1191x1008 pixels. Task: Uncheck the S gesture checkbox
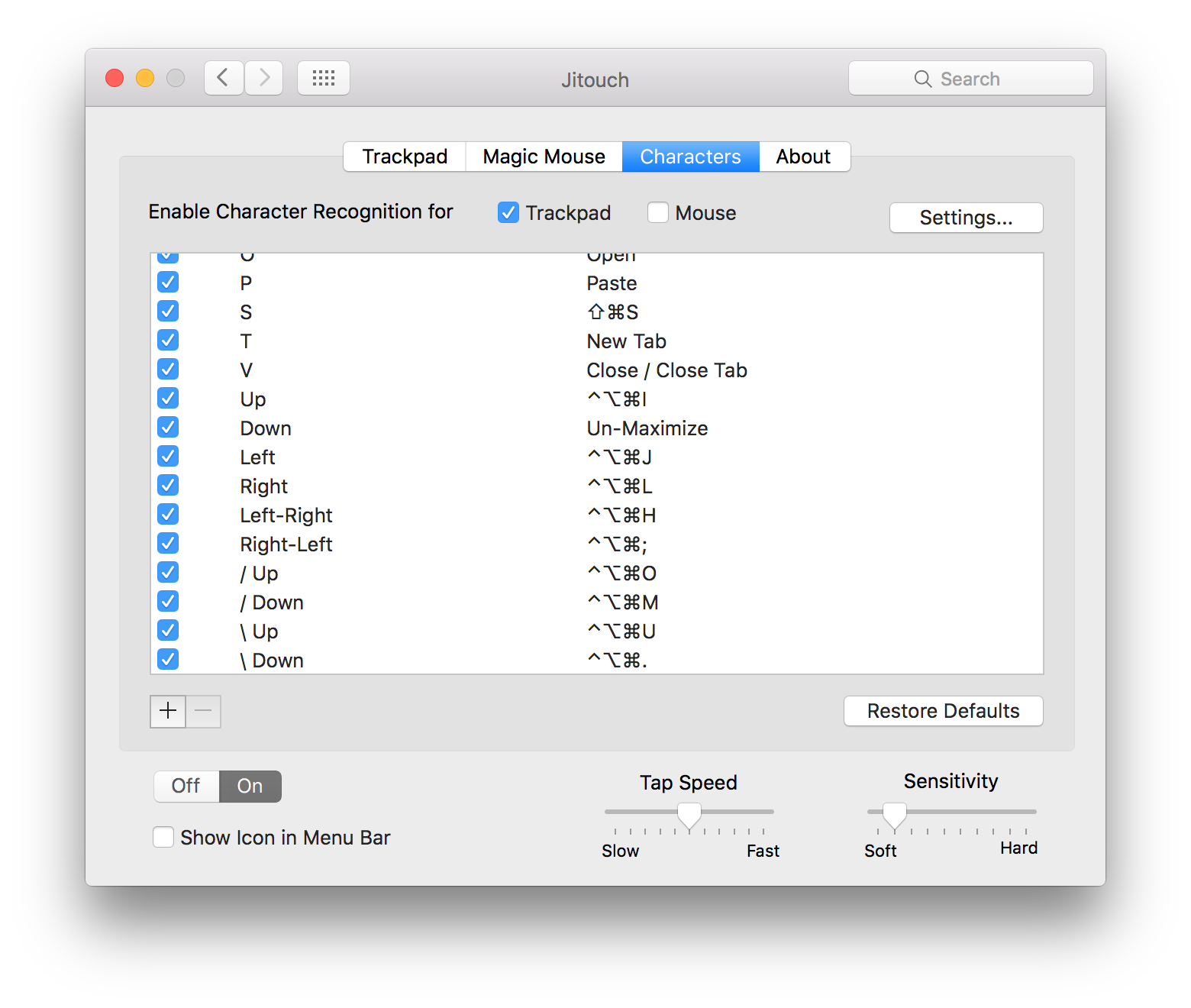click(x=168, y=312)
